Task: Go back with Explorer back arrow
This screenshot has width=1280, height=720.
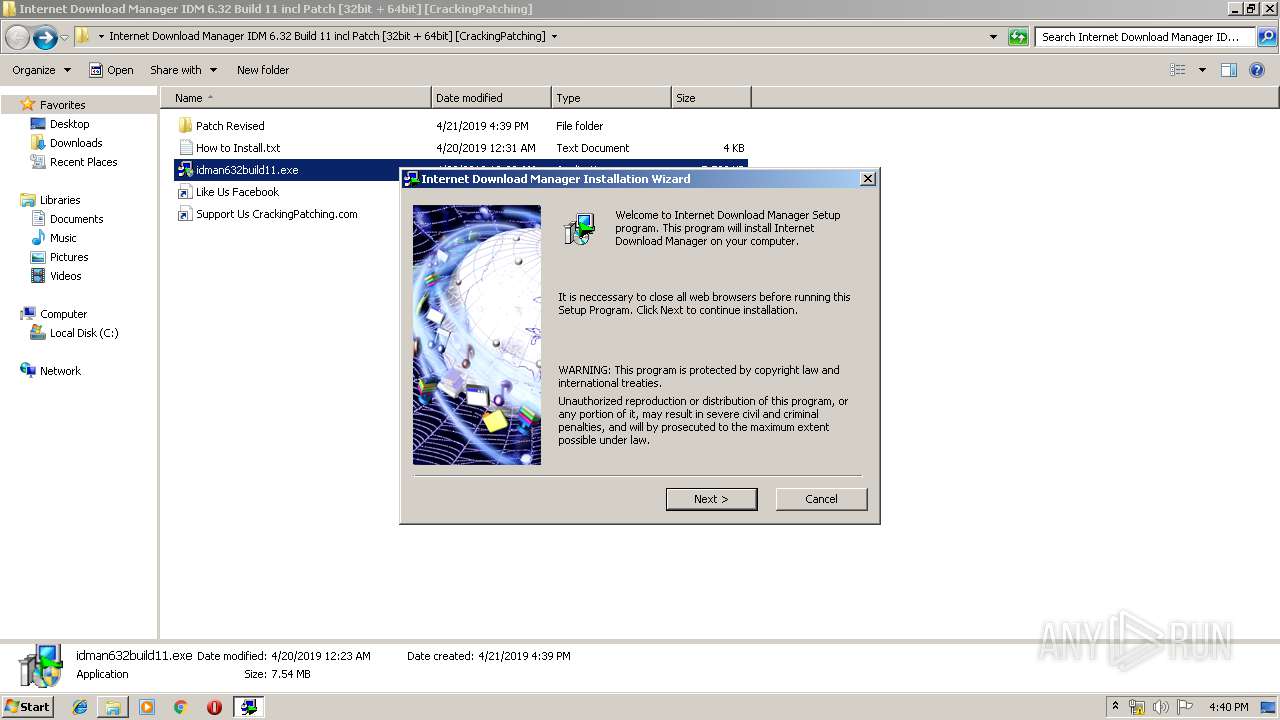Action: tap(17, 37)
